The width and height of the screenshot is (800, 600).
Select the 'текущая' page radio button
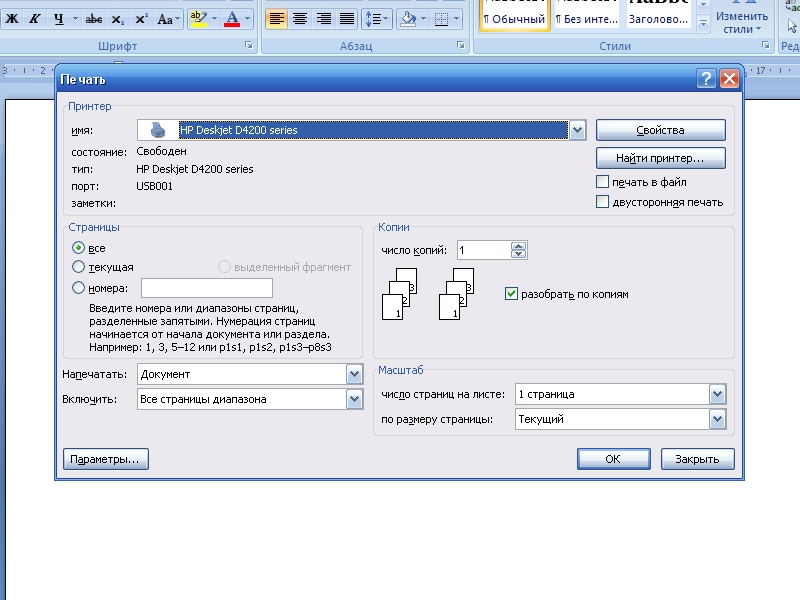(x=79, y=267)
